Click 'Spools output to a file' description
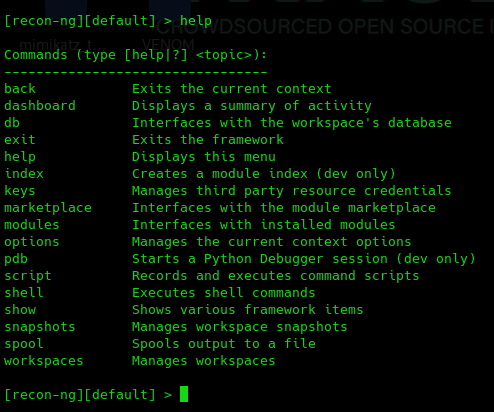Screen dimensions: 494x412 (x=224, y=344)
